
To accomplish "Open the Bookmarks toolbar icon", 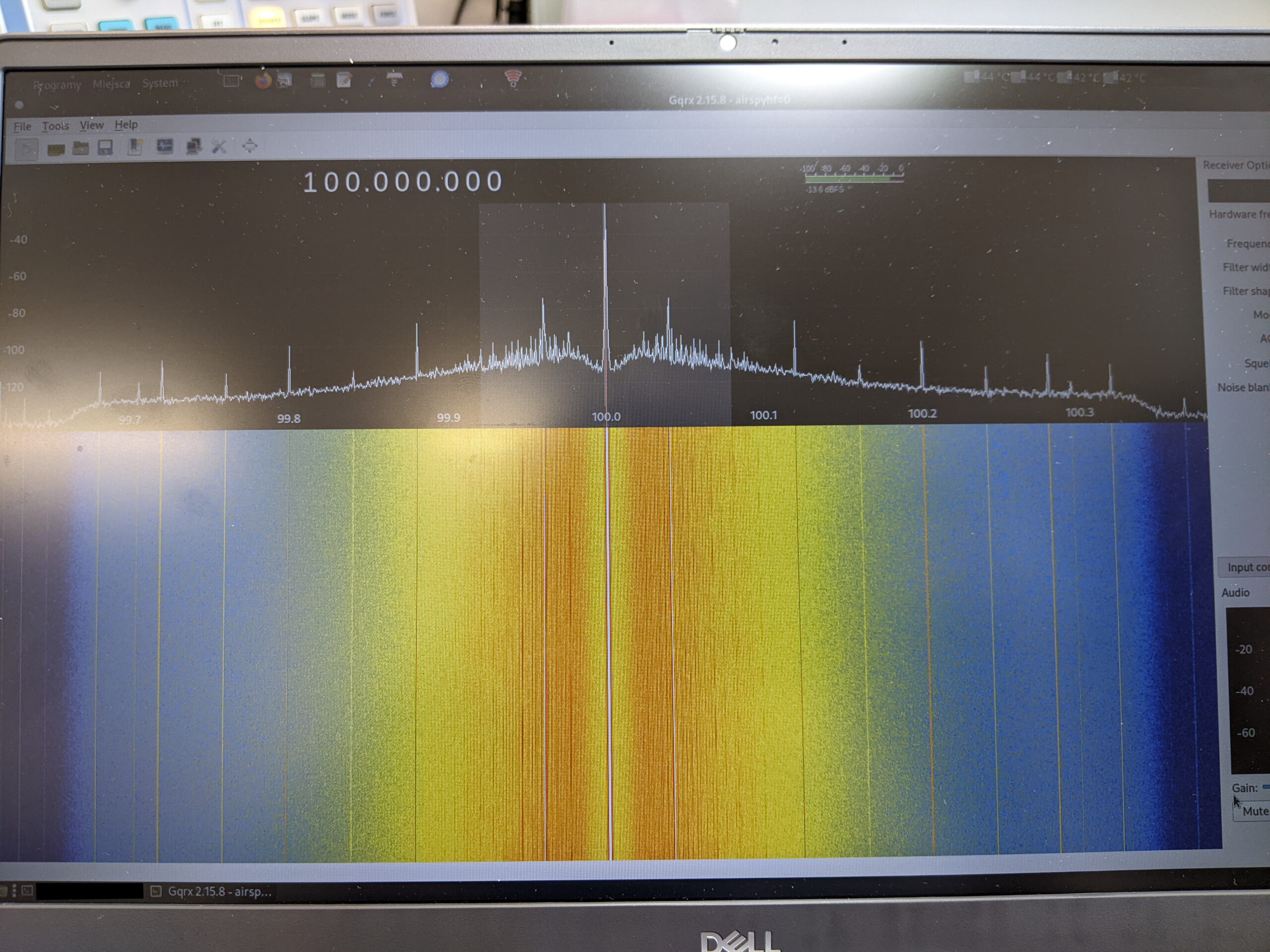I will point(135,147).
